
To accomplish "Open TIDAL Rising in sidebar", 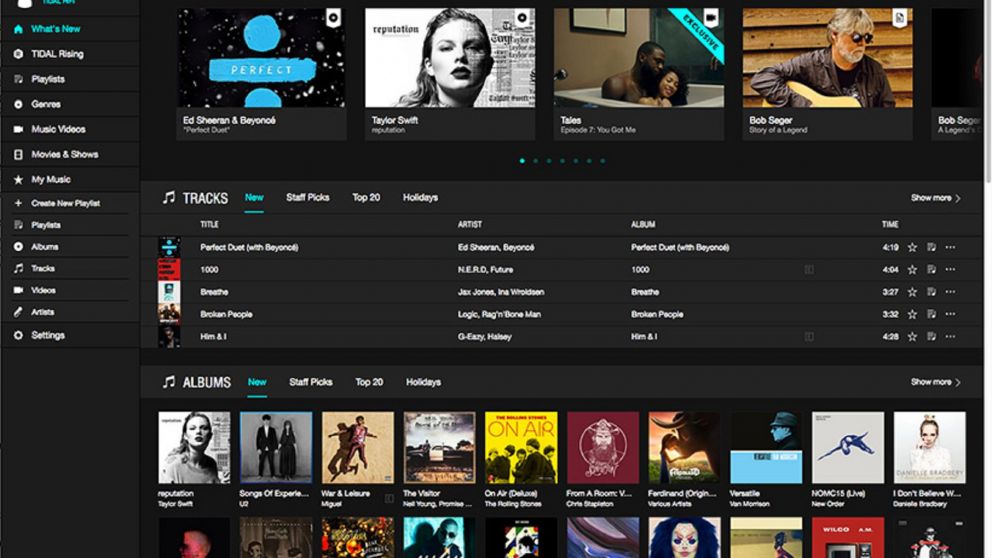I will coord(57,54).
